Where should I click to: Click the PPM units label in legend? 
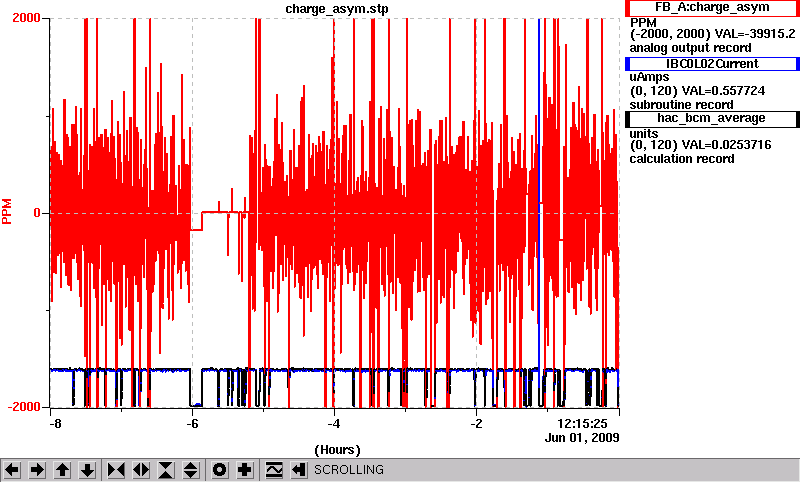(x=643, y=23)
